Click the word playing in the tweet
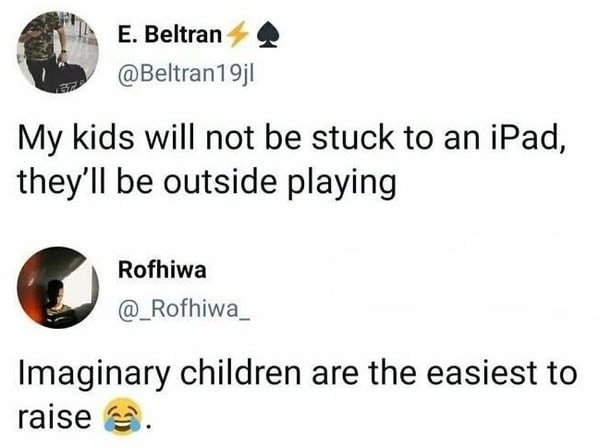The width and height of the screenshot is (599, 448). click(341, 183)
